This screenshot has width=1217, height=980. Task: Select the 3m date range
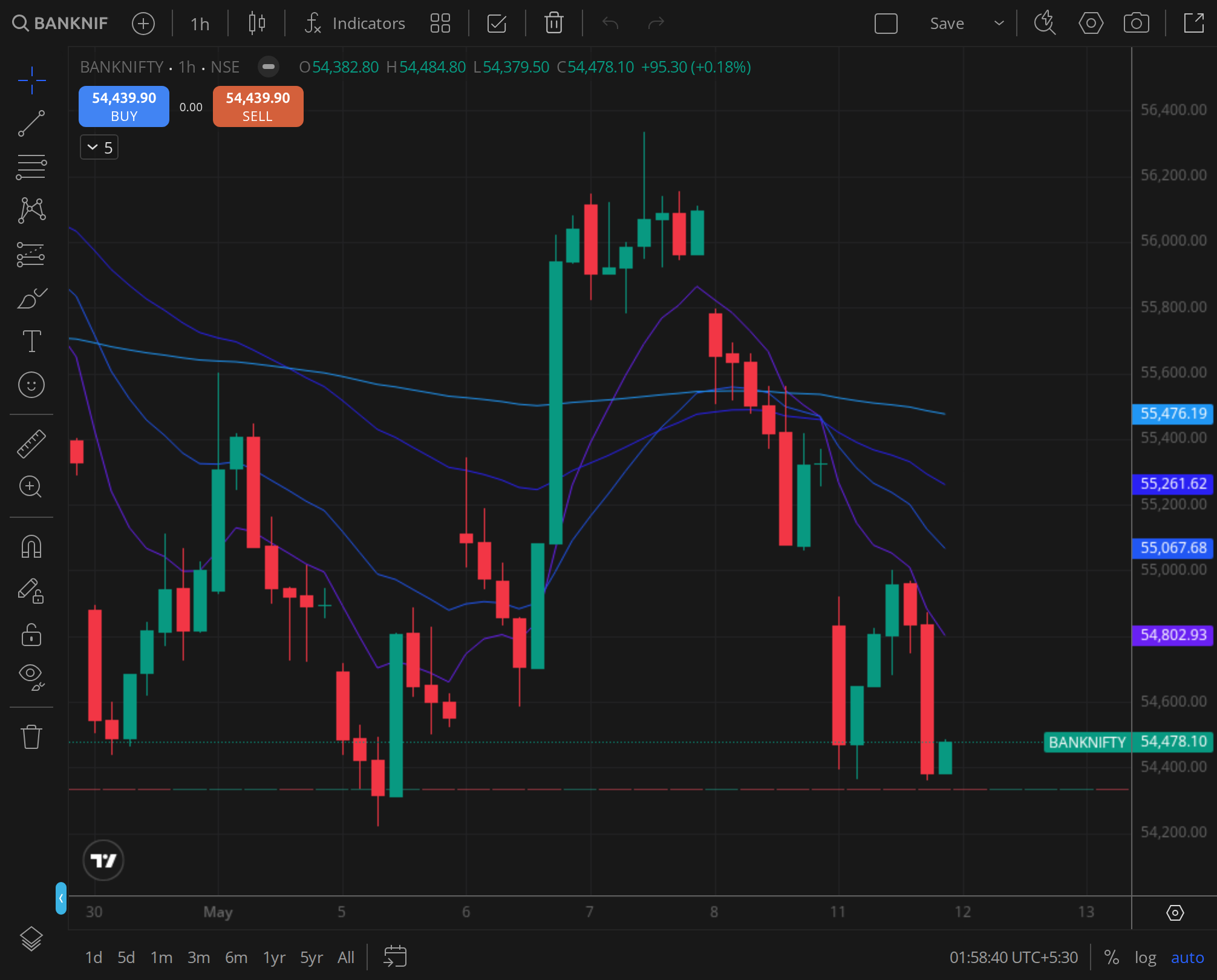coord(198,958)
